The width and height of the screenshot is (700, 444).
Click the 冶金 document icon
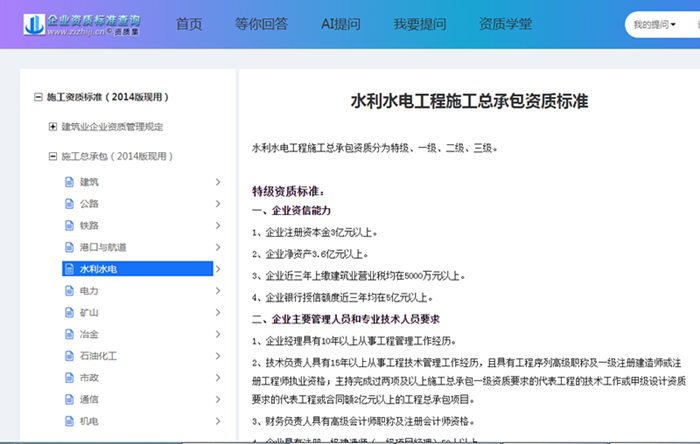(69, 334)
